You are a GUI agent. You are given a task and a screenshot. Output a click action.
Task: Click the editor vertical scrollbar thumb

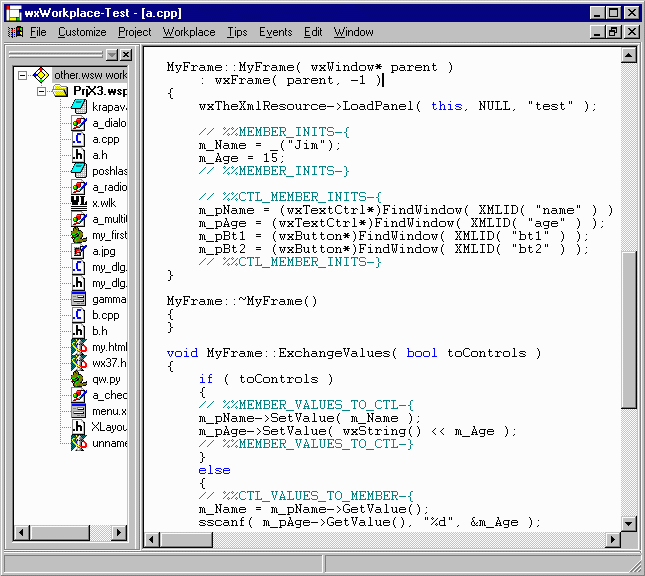click(629, 330)
